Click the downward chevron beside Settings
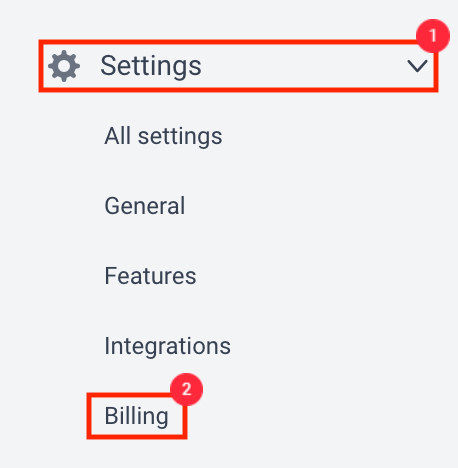The width and height of the screenshot is (458, 468). click(x=417, y=66)
